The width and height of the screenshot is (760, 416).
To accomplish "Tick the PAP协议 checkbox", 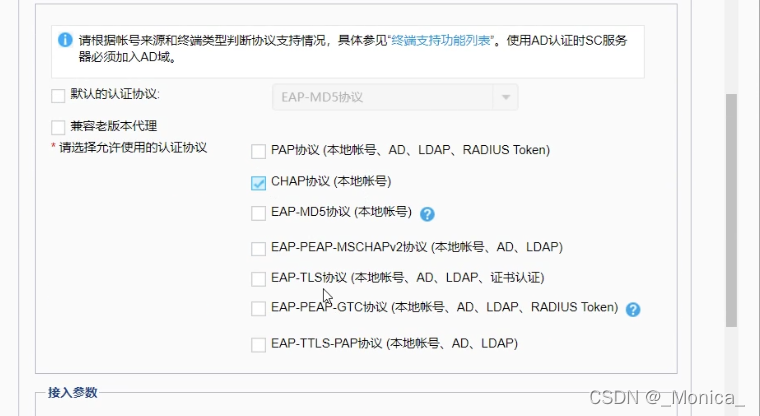I will (x=258, y=151).
